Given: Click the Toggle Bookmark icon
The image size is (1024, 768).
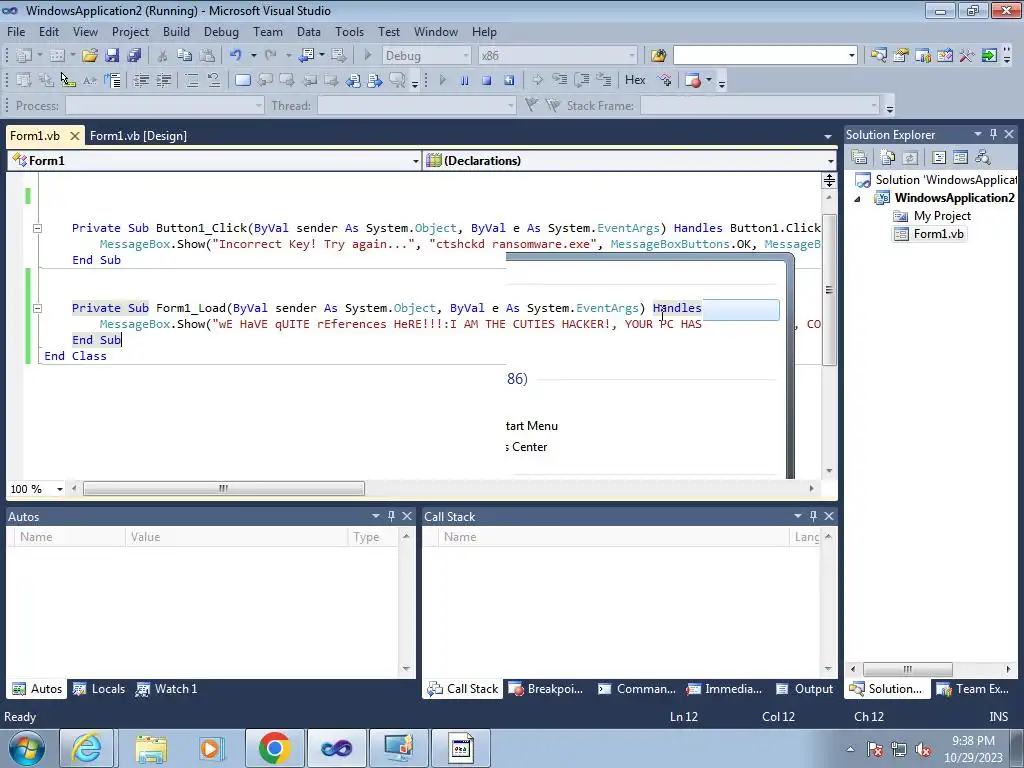Looking at the screenshot, I should click(242, 80).
